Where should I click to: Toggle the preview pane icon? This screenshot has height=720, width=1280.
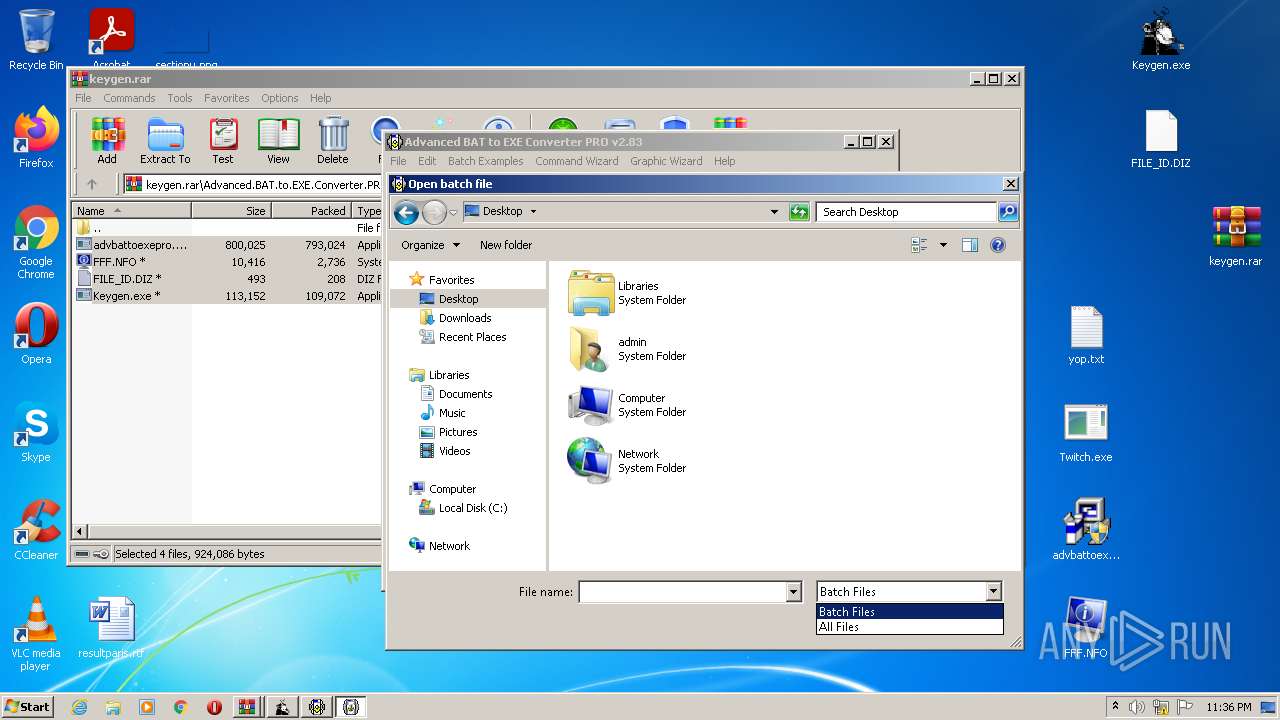point(969,245)
